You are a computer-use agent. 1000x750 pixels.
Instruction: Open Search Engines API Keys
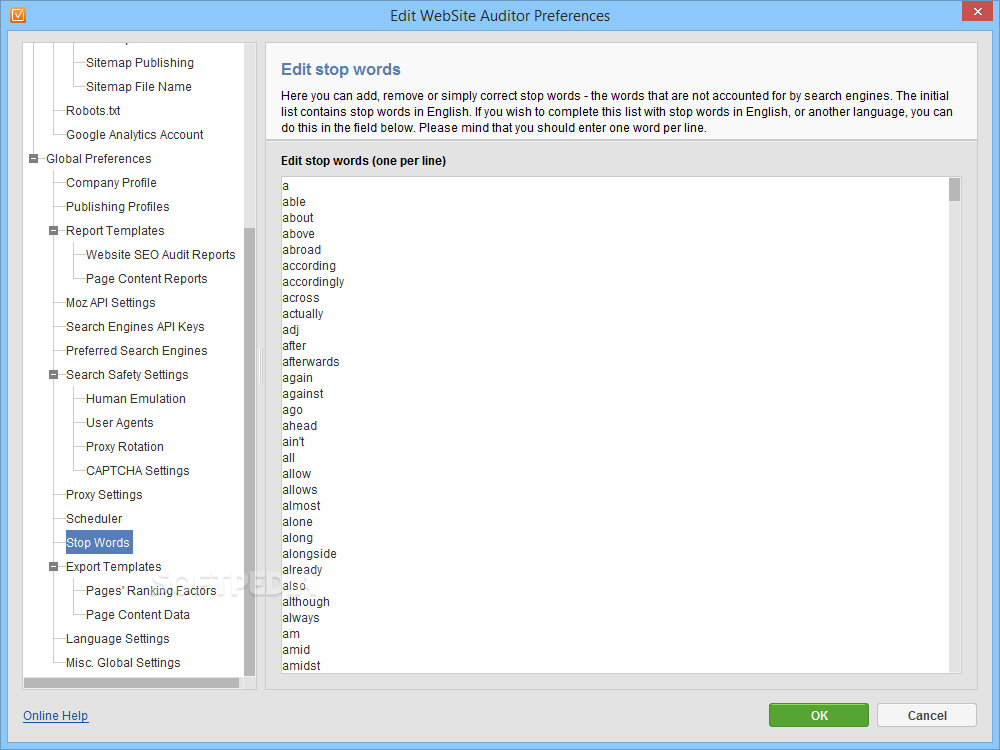(x=135, y=327)
